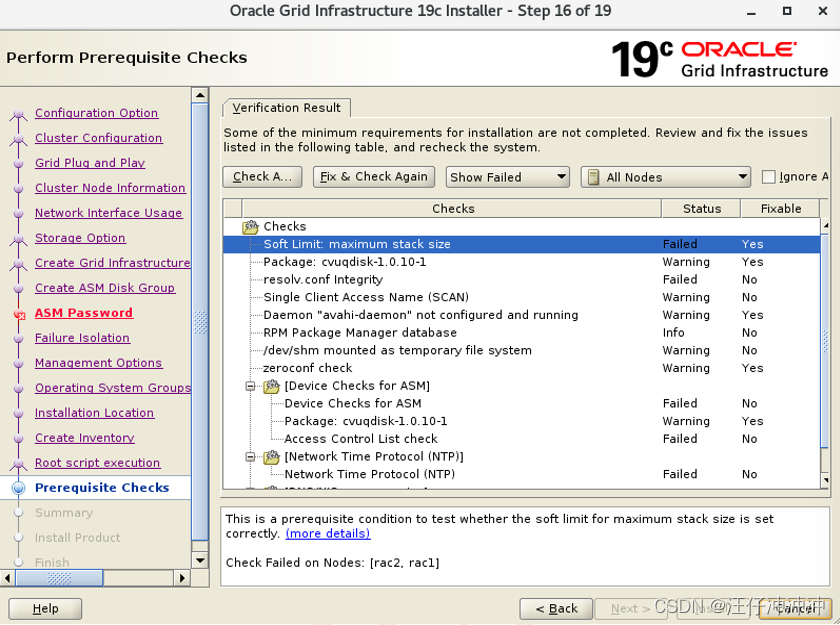This screenshot has width=840, height=625.
Task: Open the Management Options step
Action: [98, 363]
